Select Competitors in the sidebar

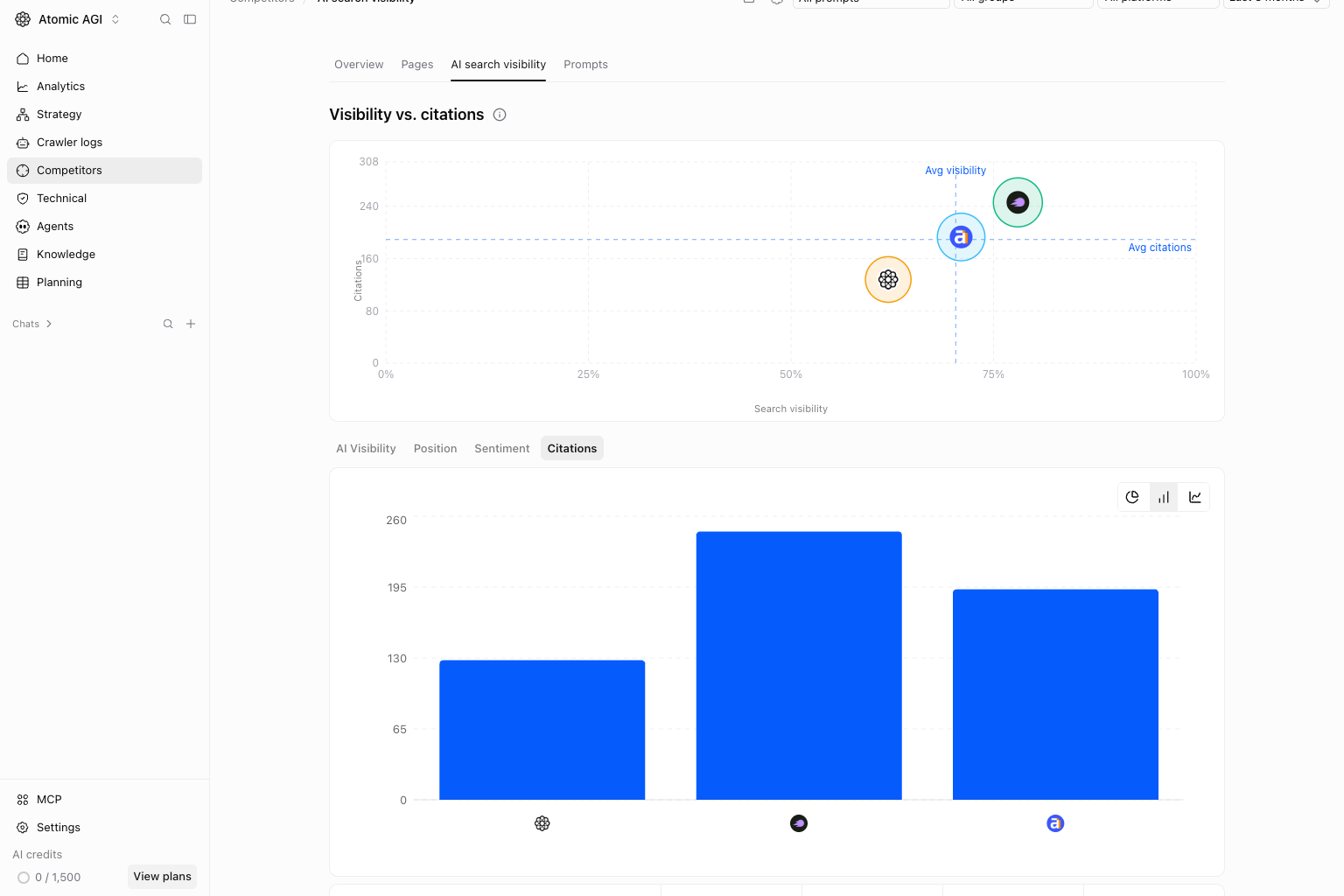(104, 171)
